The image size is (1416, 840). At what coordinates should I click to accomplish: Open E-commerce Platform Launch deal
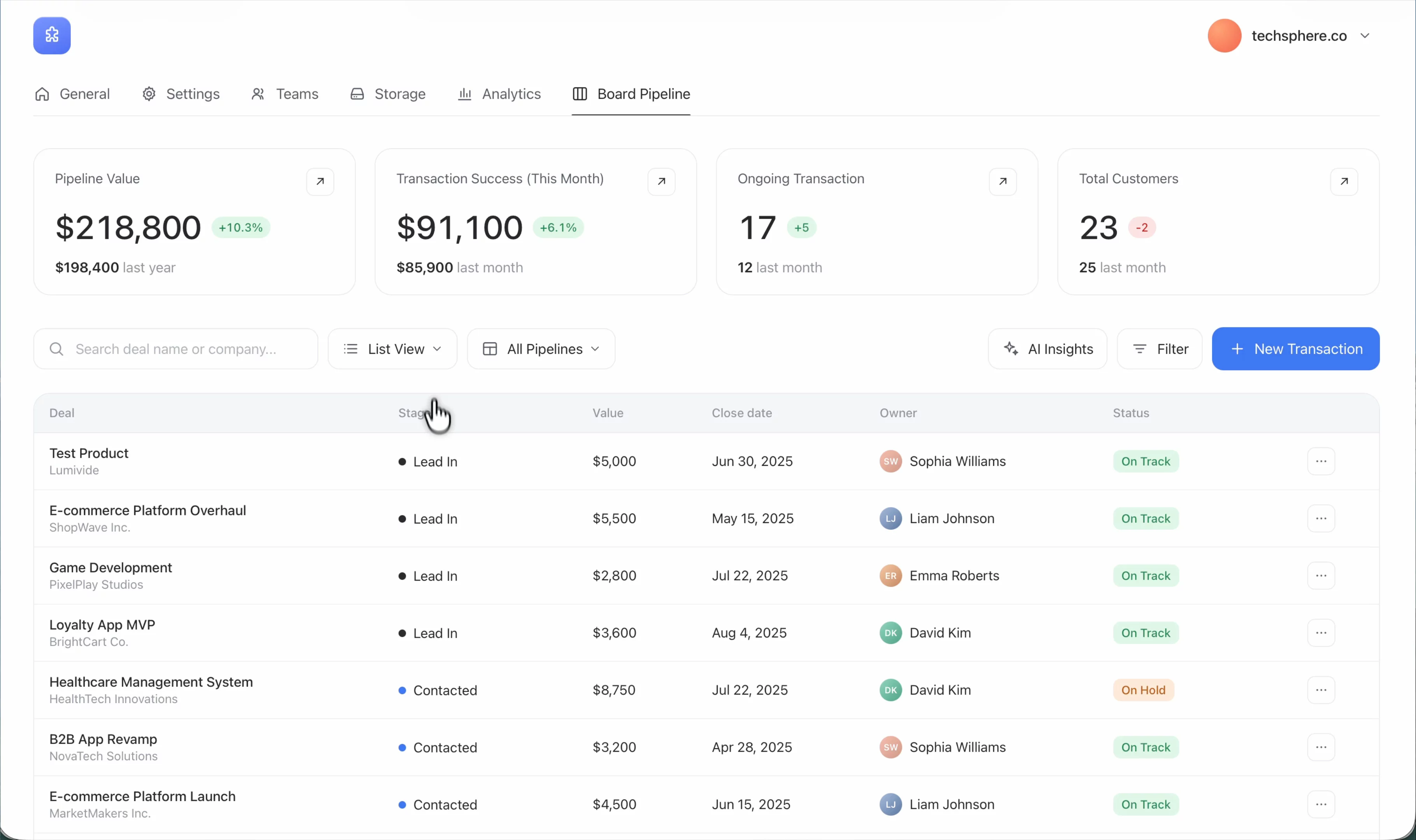point(142,796)
